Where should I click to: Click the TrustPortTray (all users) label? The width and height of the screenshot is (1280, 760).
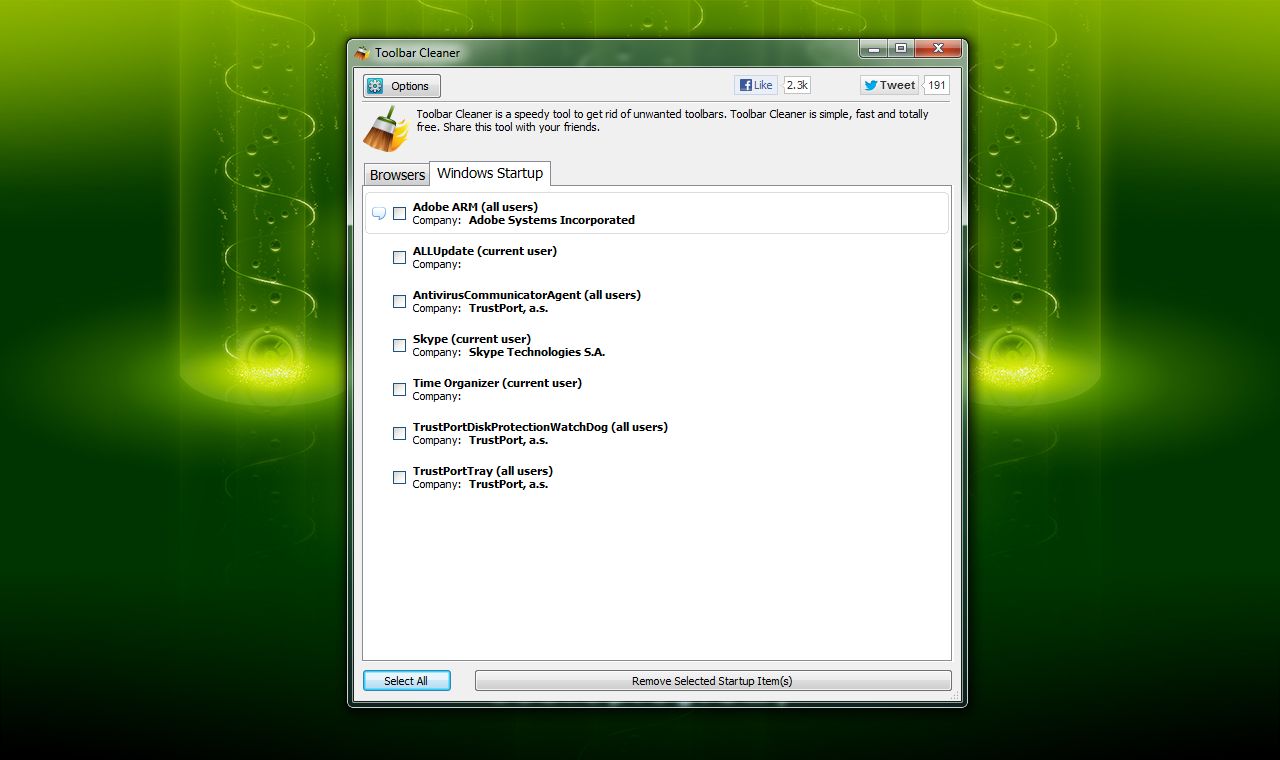click(x=483, y=471)
